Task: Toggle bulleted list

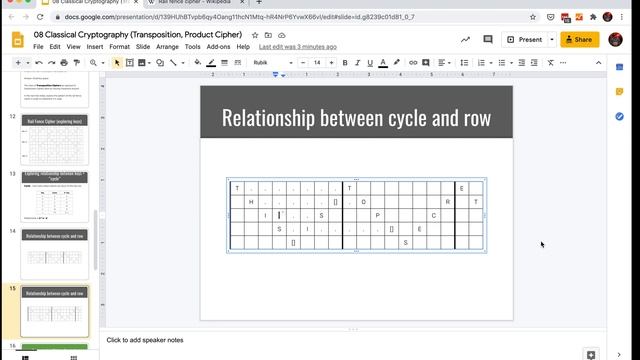Action: 502,63
